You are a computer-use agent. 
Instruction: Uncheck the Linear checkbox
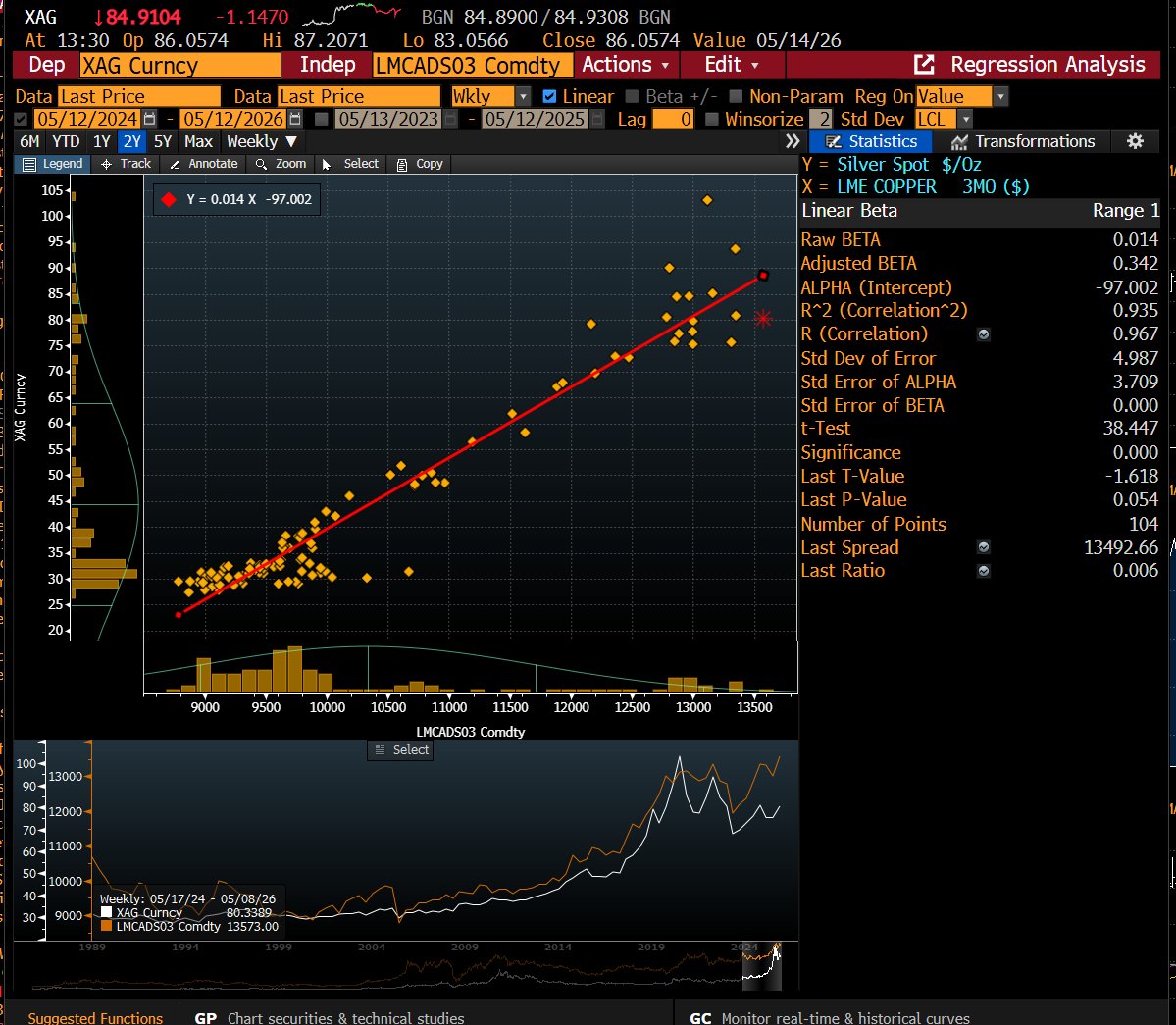(x=549, y=96)
